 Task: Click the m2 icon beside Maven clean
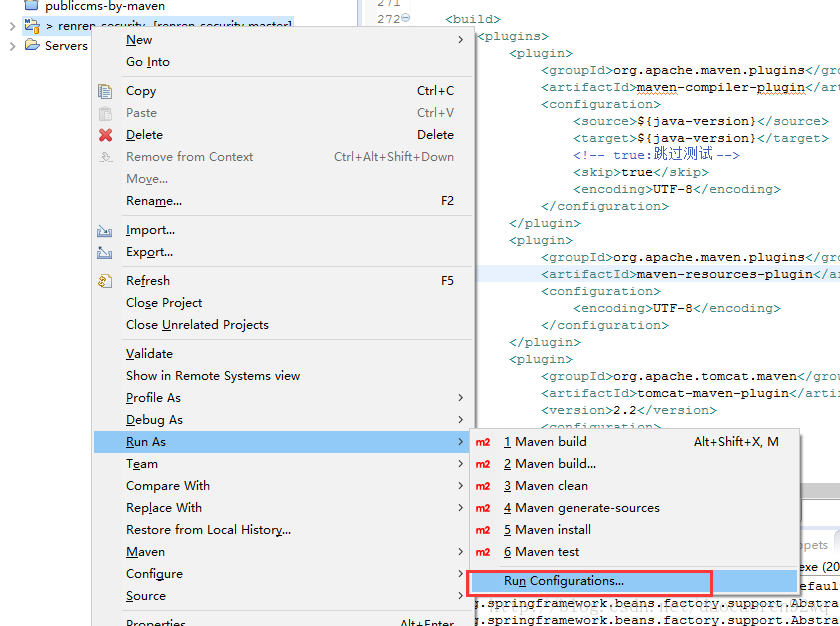pyautogui.click(x=483, y=486)
